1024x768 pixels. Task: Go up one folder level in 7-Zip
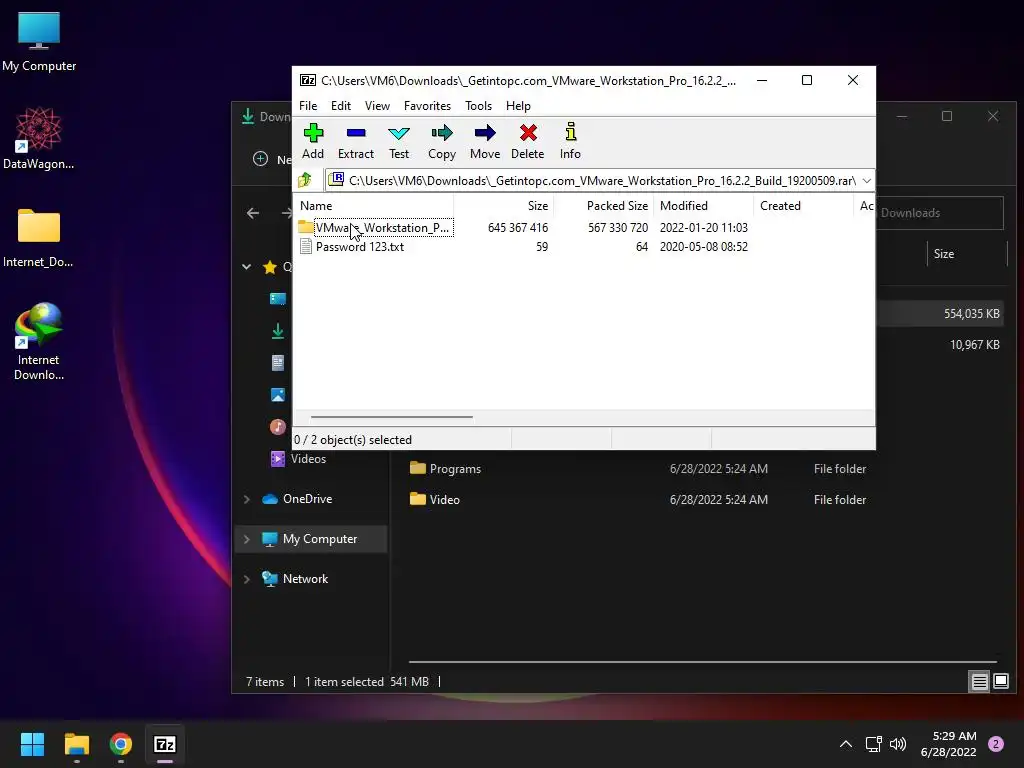coord(305,180)
